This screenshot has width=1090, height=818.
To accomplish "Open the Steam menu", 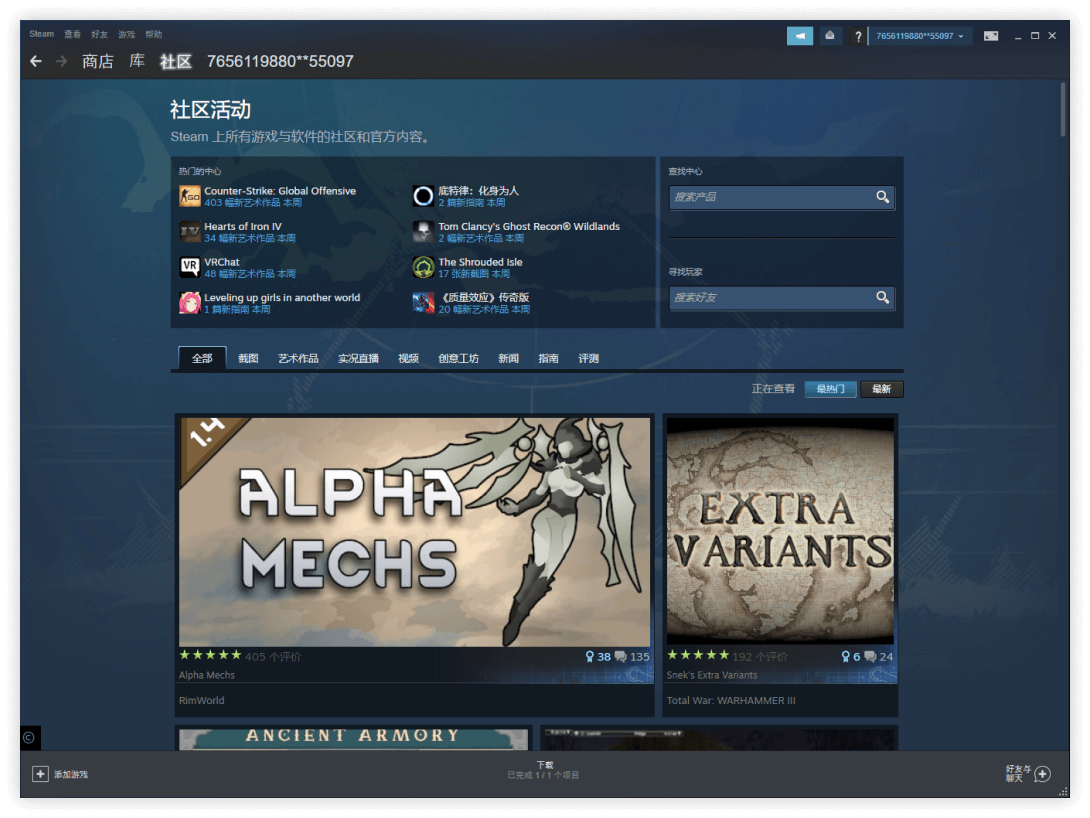I will click(41, 34).
